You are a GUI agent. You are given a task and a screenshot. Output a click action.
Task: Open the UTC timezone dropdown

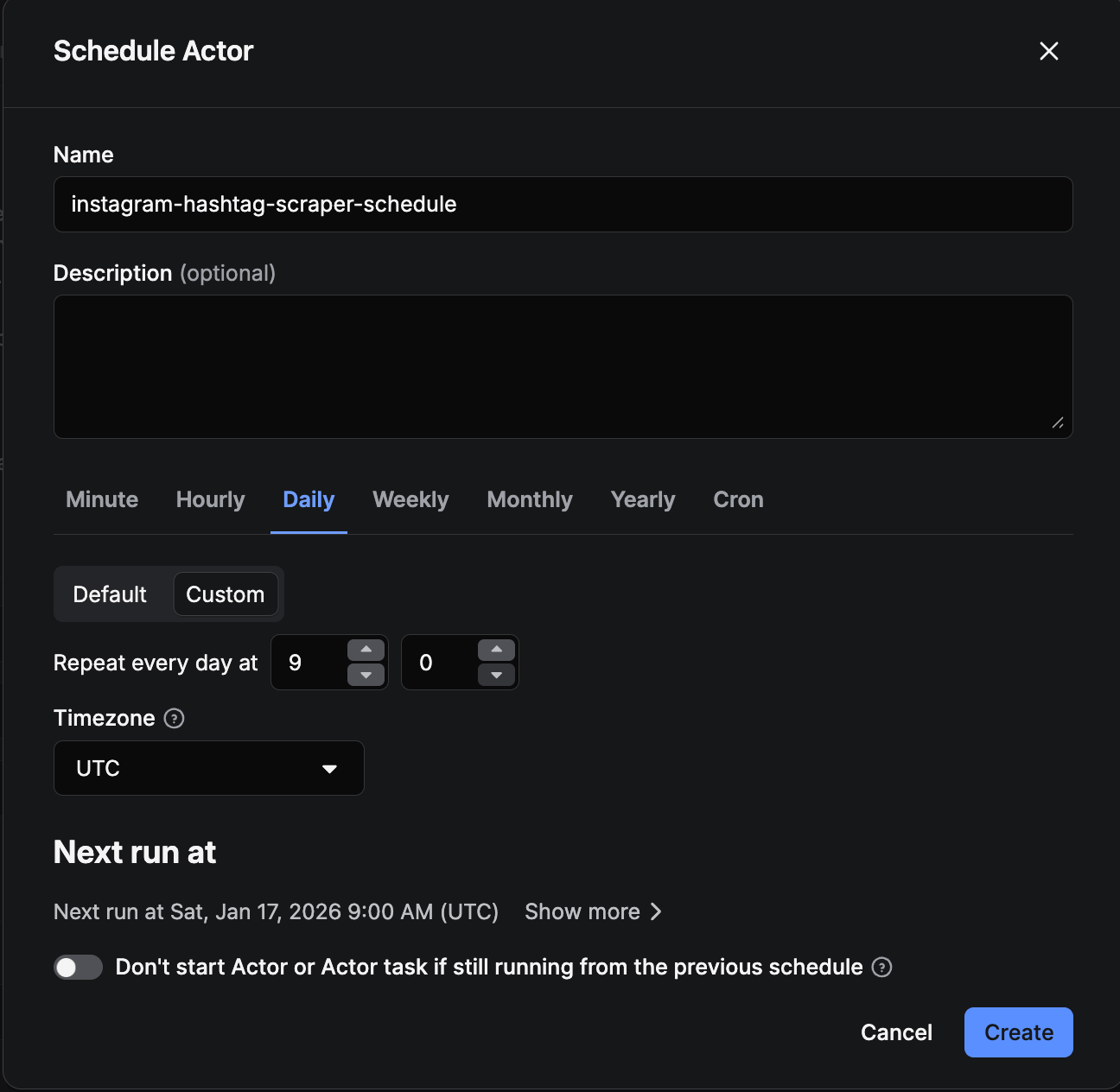(208, 768)
